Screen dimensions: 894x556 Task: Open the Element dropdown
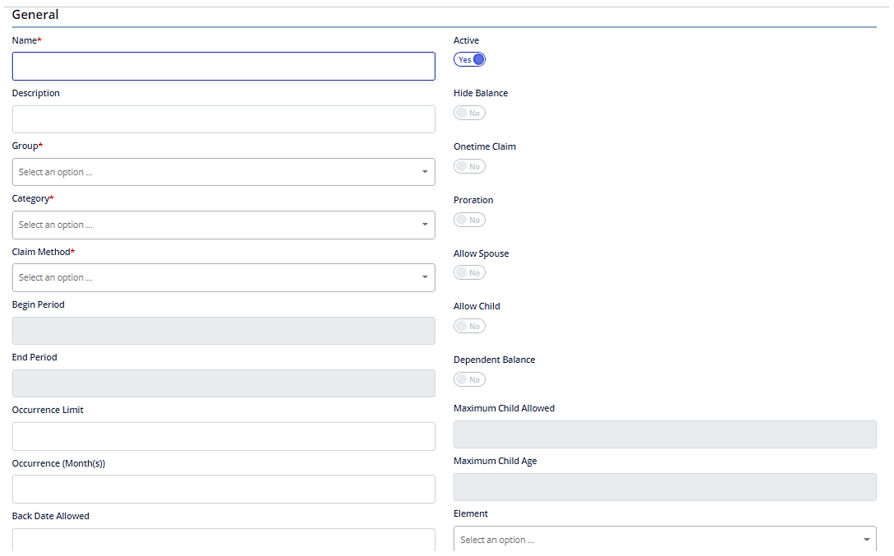tap(665, 539)
